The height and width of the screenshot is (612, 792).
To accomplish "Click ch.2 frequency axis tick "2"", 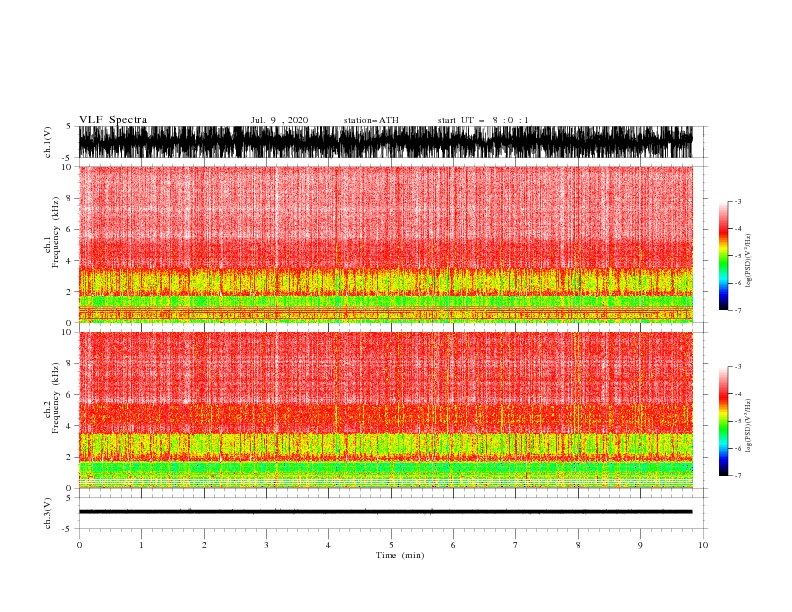I will [69, 457].
